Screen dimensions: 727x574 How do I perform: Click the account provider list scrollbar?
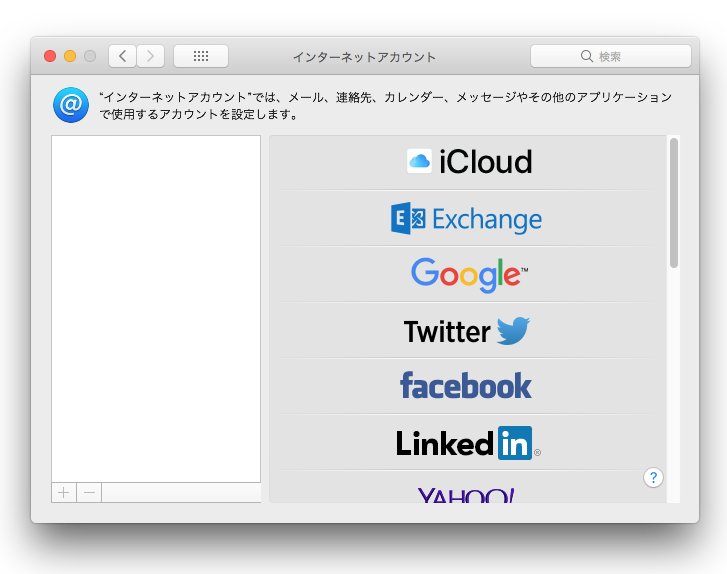pos(674,203)
